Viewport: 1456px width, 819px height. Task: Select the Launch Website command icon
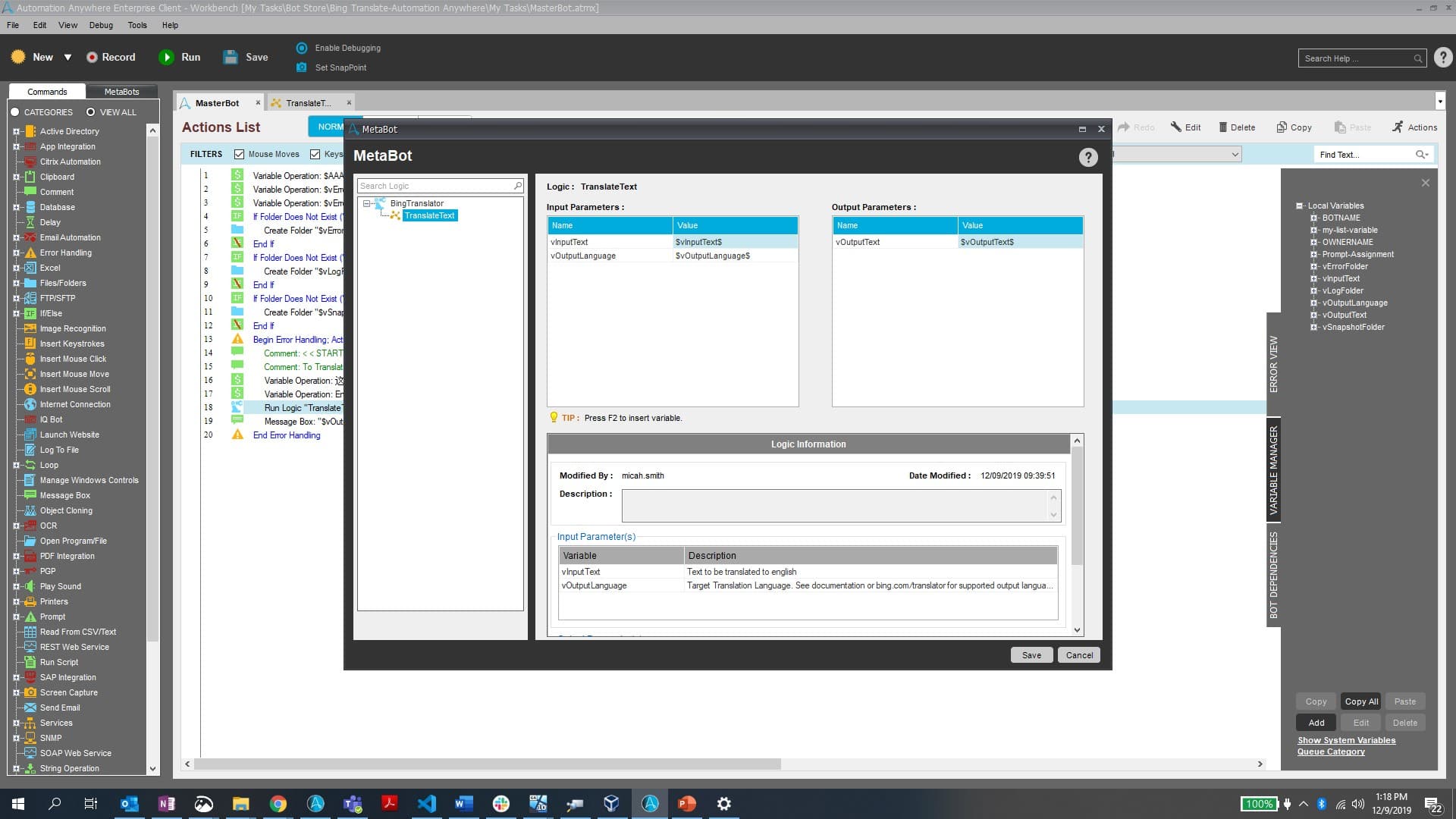click(30, 435)
